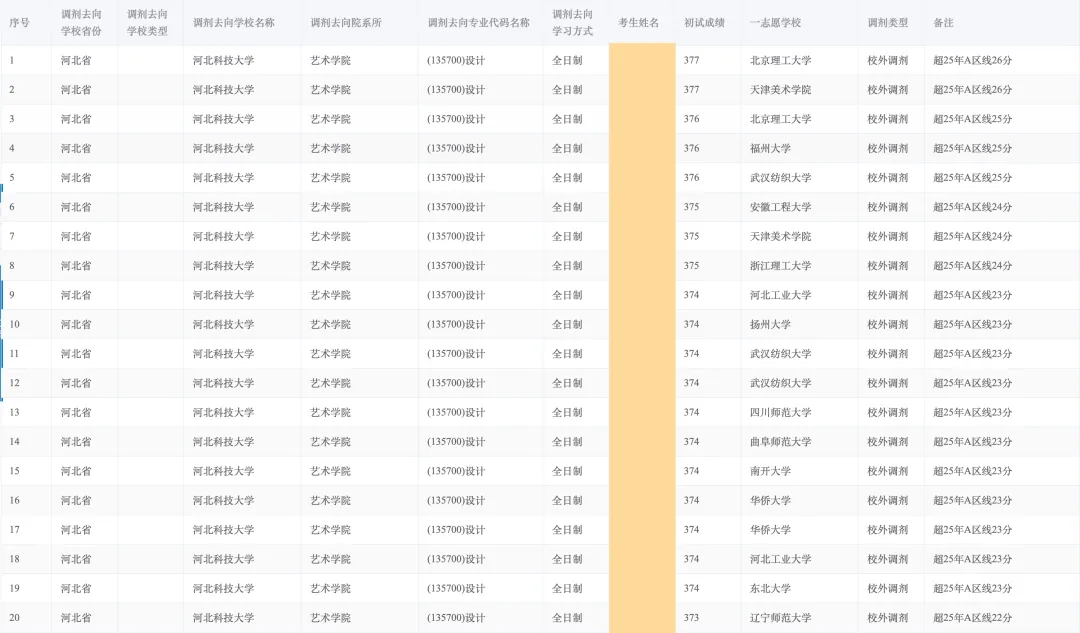Viewport: 1080px width, 633px height.
Task: Select 河北工业大学 in row 18
Action: tap(780, 559)
